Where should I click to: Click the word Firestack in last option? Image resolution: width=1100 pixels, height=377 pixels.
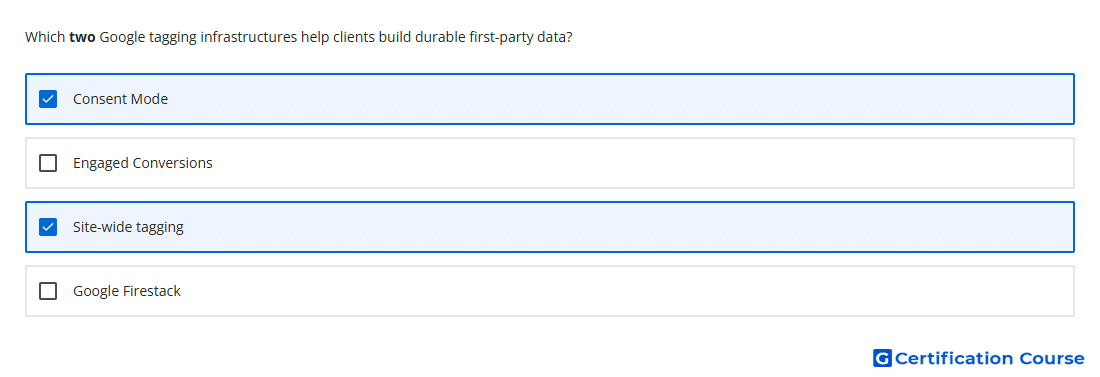tap(152, 291)
